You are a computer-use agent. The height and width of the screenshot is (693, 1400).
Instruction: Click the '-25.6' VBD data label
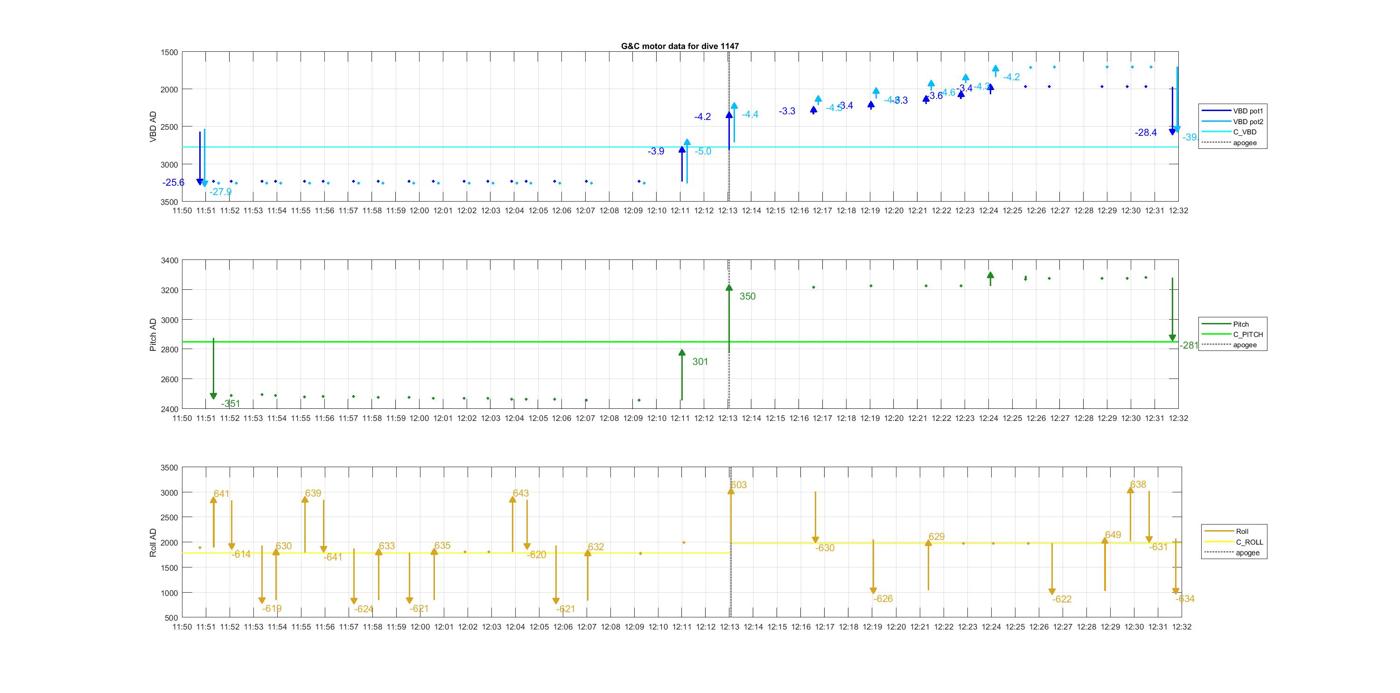[x=174, y=182]
